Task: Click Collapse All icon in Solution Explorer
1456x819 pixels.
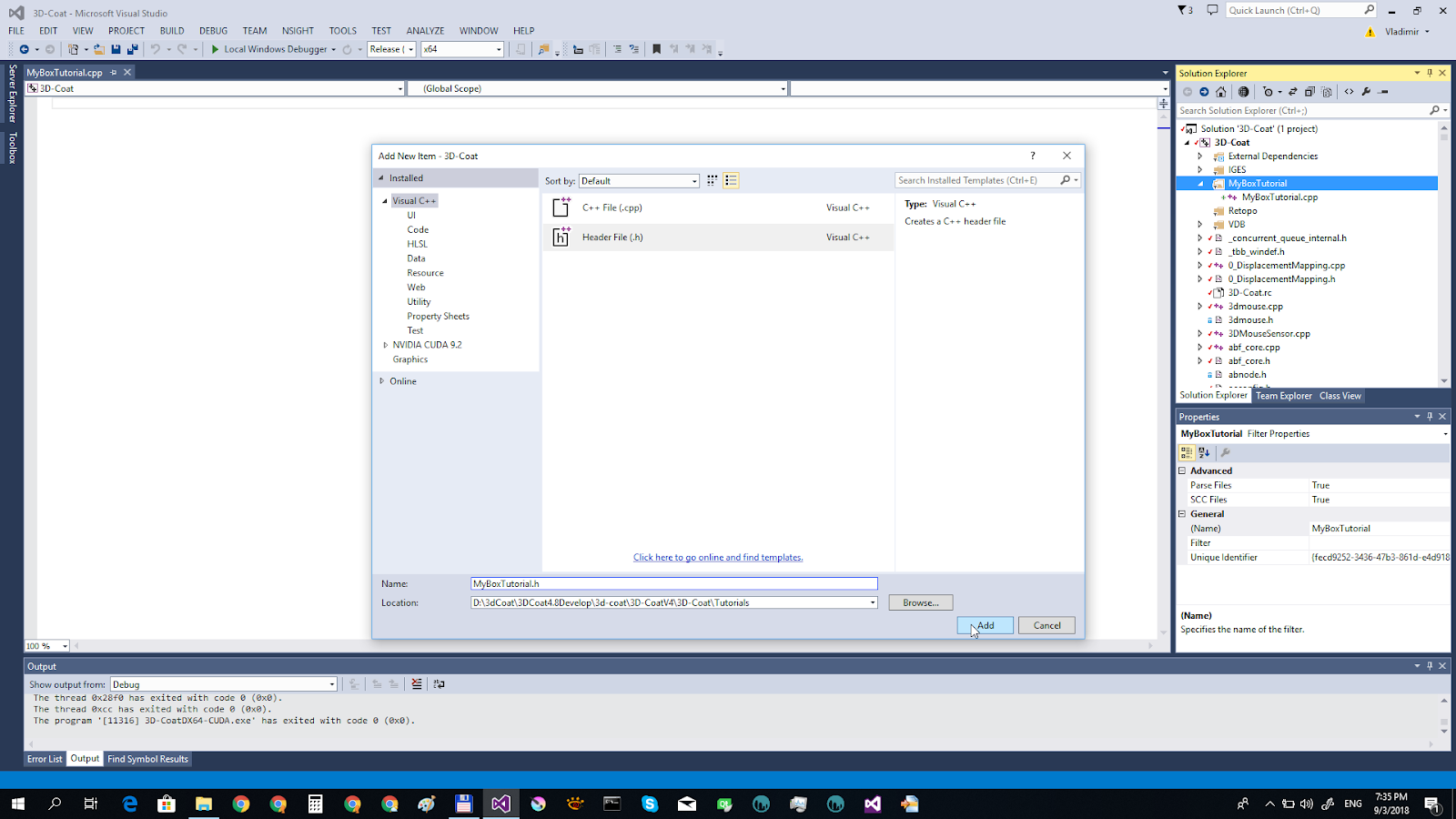Action: 1309,92
